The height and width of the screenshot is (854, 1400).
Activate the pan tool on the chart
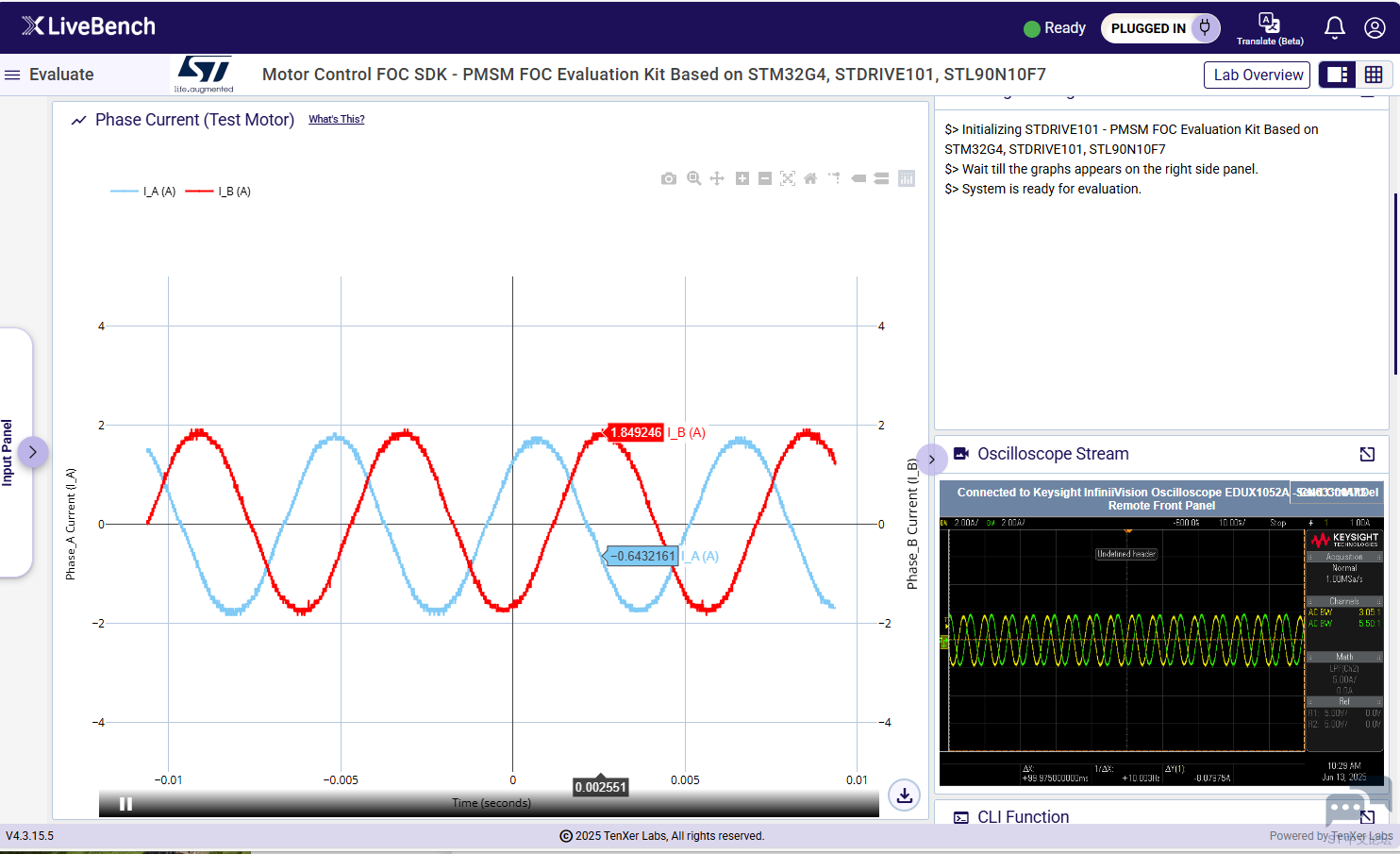point(717,178)
